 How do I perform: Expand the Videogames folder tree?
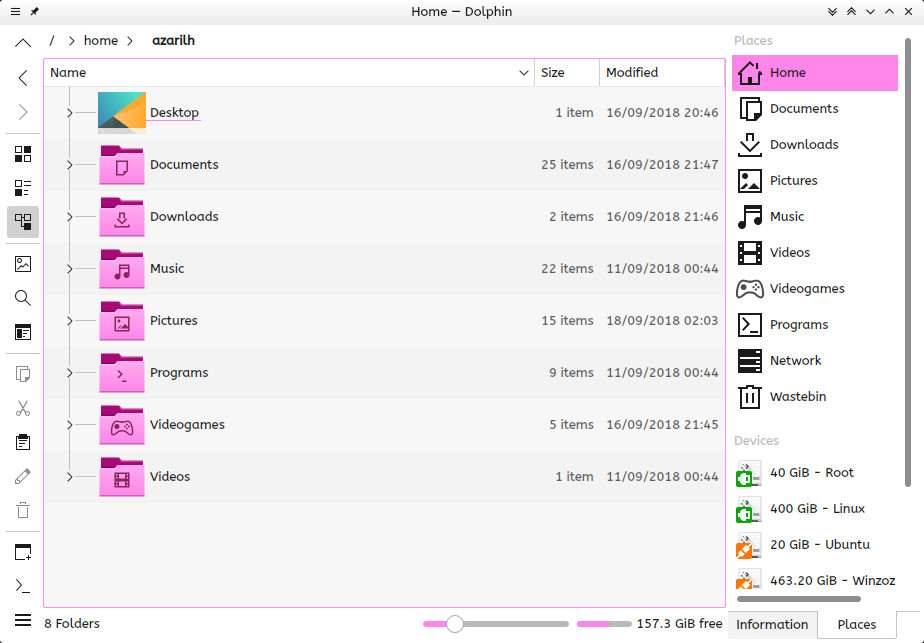(70, 424)
